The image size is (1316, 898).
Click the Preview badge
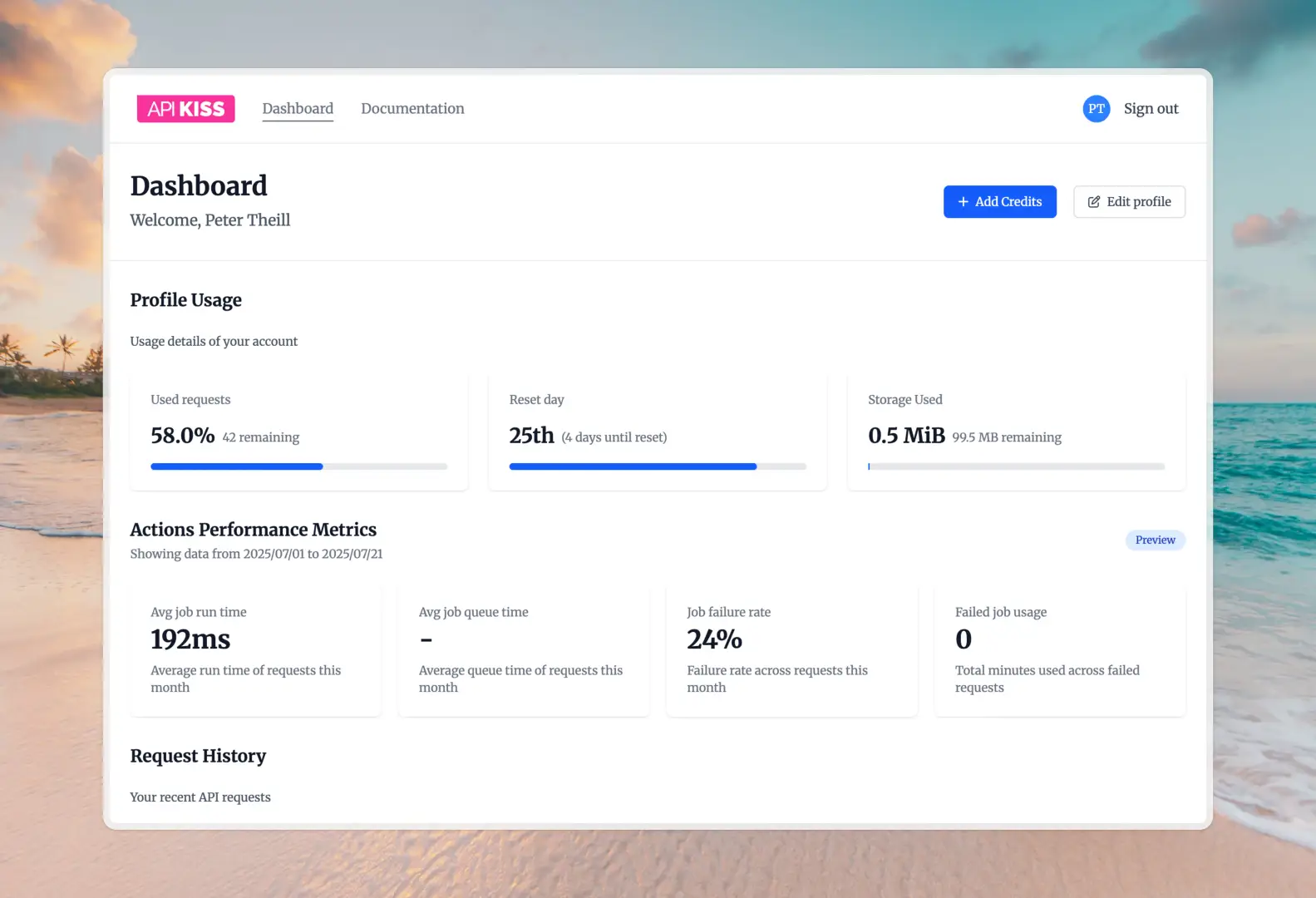click(1155, 540)
